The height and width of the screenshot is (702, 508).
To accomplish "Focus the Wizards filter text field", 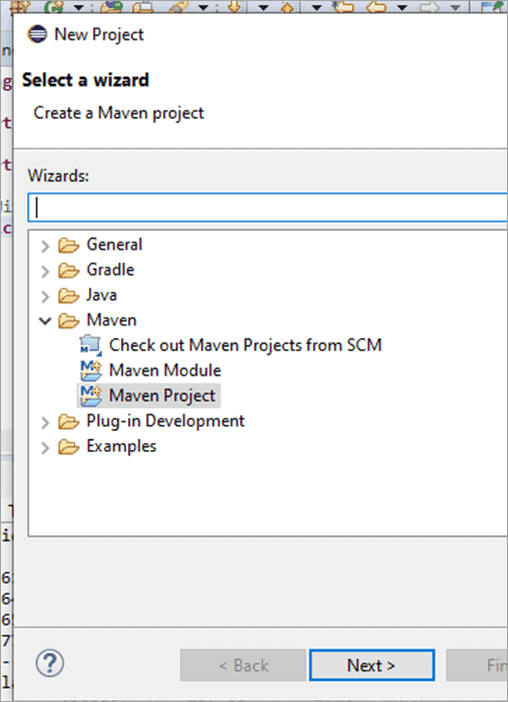I will [268, 208].
